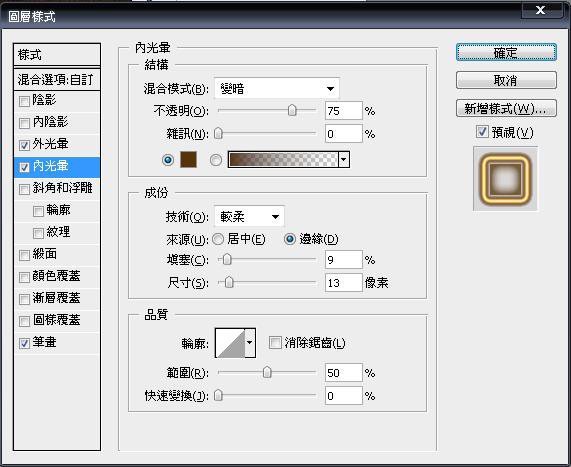Select the 斜角和浮雕 list label
Screen dimensions: 571x467
click(x=62, y=188)
